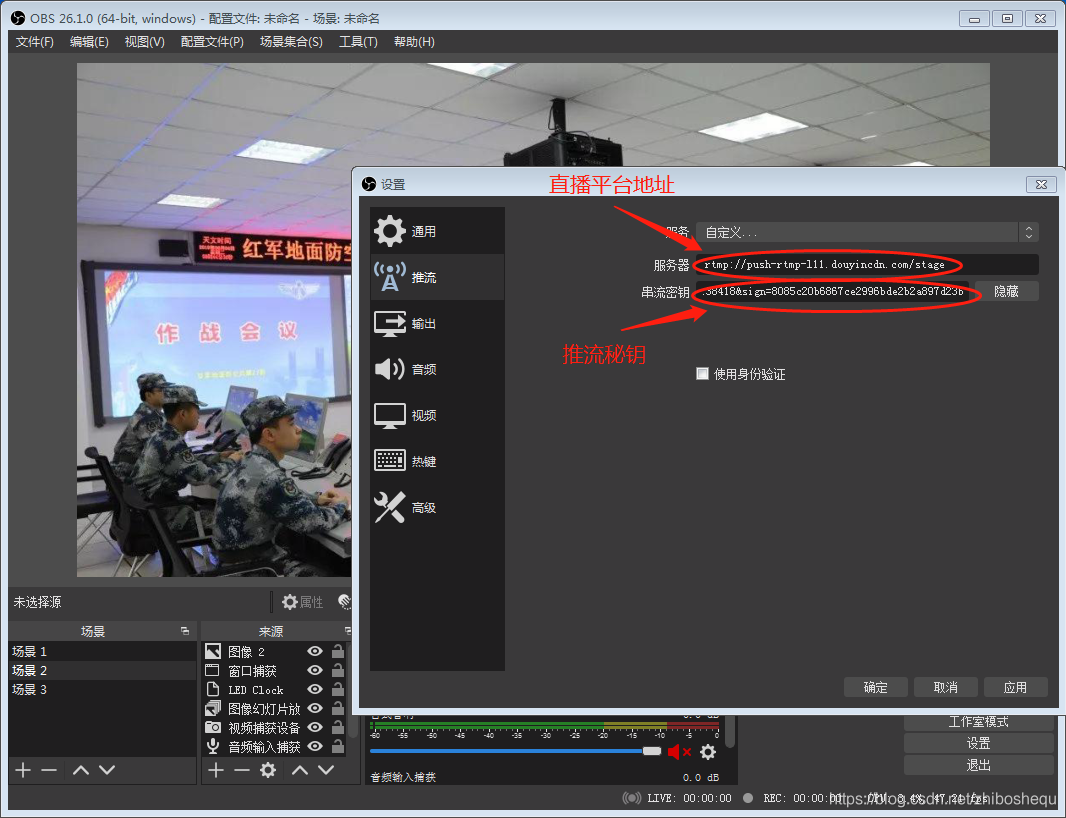Image resolution: width=1066 pixels, height=818 pixels.
Task: Open the 服务 dropdown showing 自定义
Action: pyautogui.click(x=867, y=233)
